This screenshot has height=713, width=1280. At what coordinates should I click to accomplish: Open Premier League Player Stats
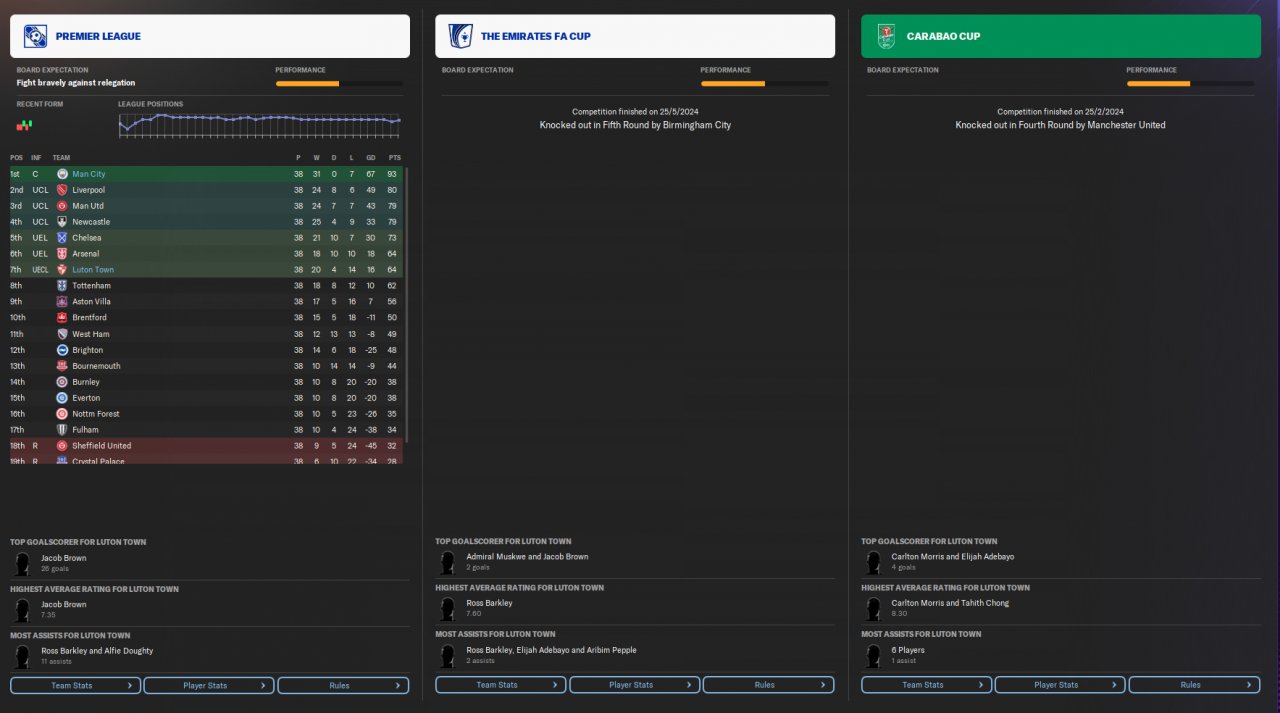point(209,685)
